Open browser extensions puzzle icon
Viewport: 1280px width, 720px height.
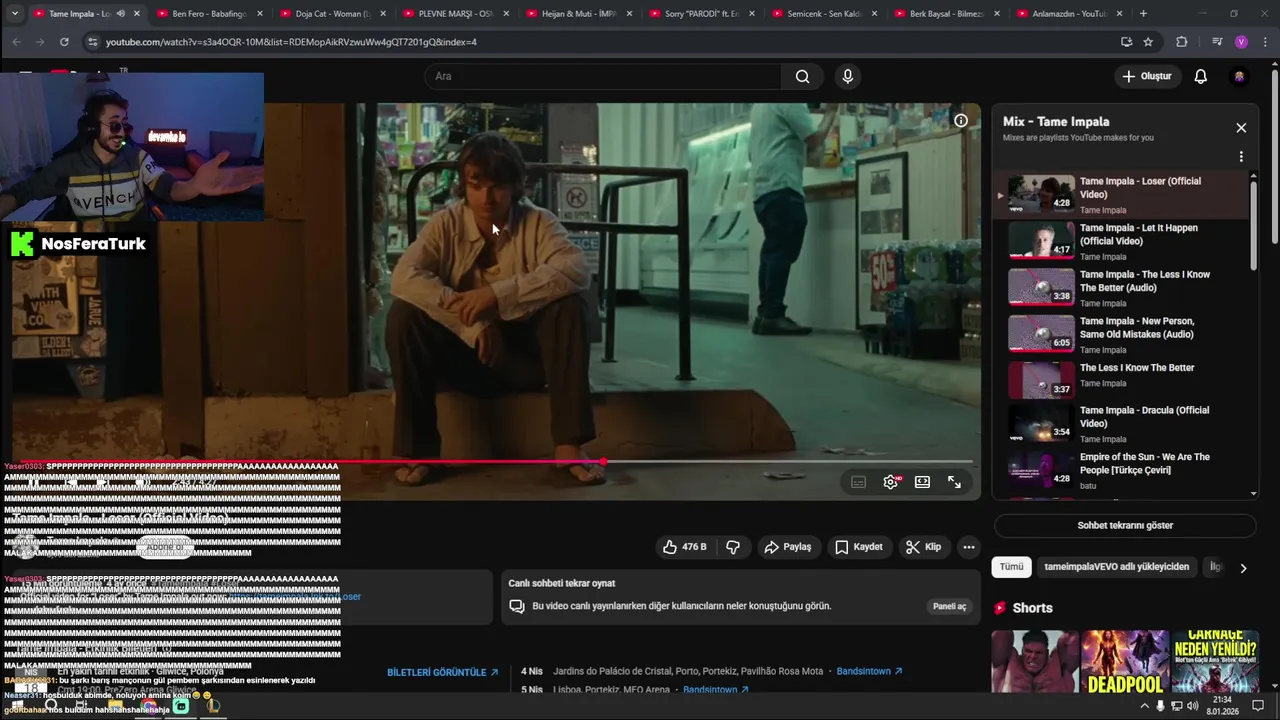[x=1181, y=42]
